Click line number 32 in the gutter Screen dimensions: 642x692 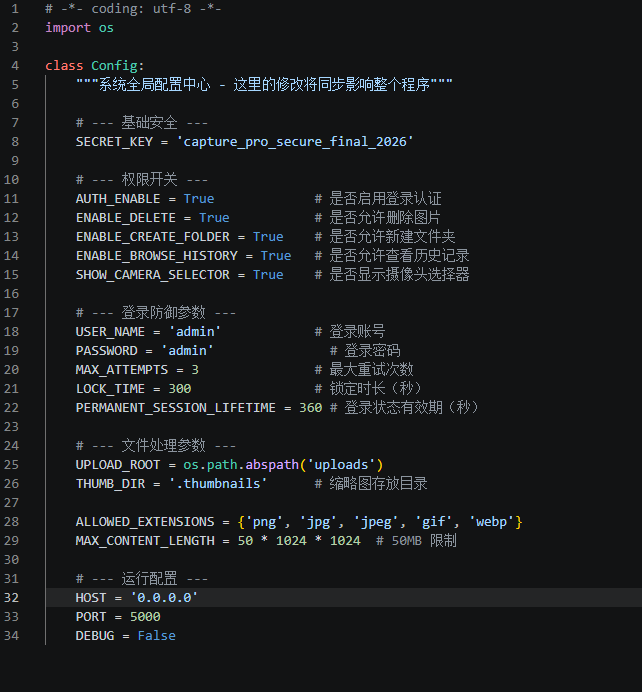12,597
